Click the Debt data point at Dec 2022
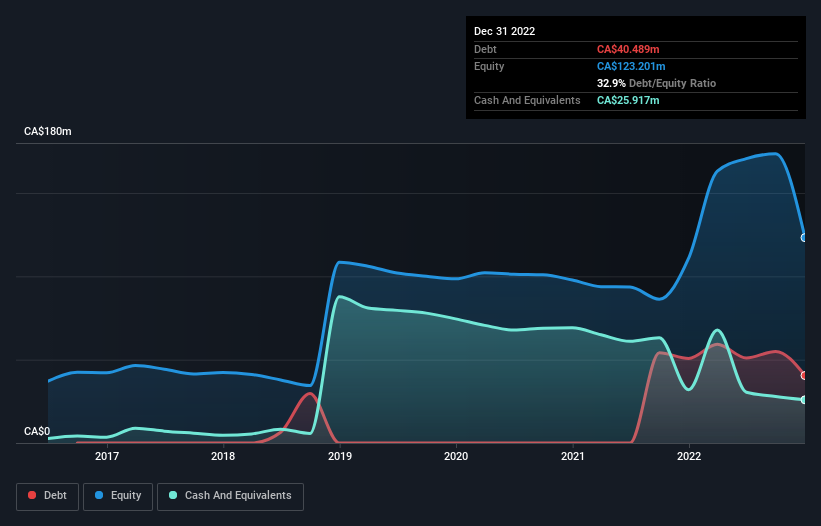This screenshot has height=526, width=821. (x=804, y=375)
